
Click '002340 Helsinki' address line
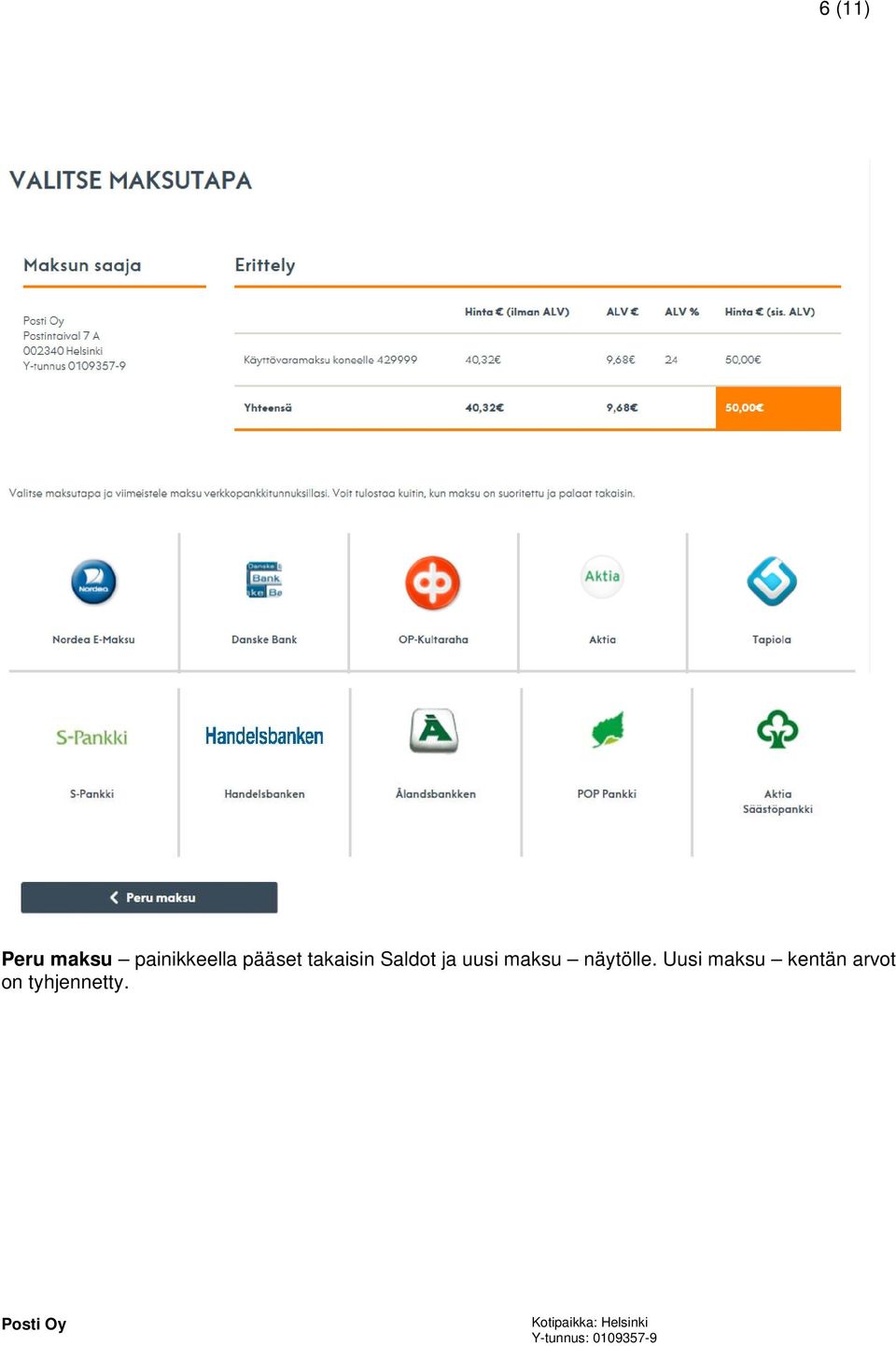pos(63,351)
